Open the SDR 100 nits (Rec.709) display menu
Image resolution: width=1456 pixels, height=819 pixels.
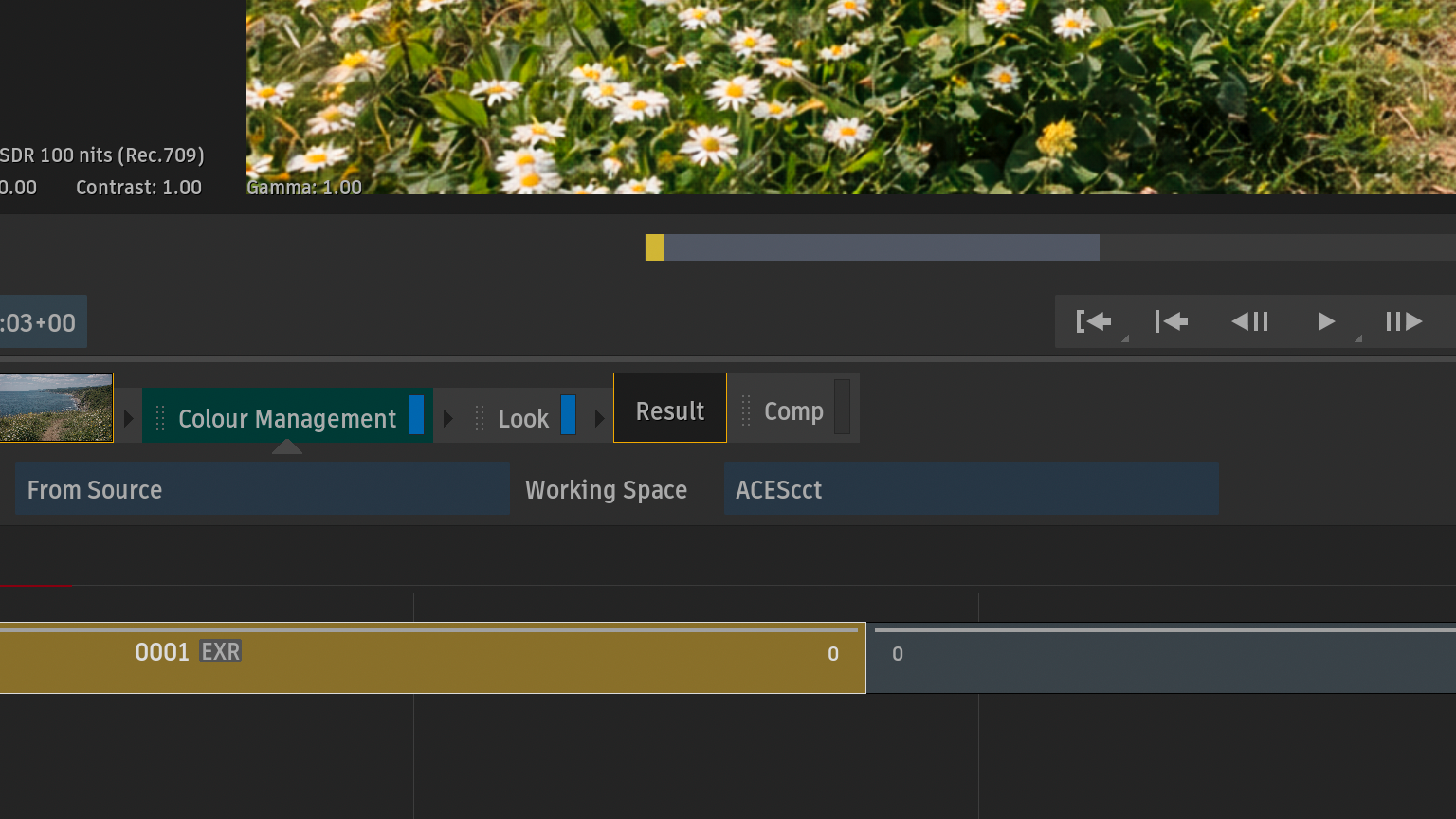102,155
